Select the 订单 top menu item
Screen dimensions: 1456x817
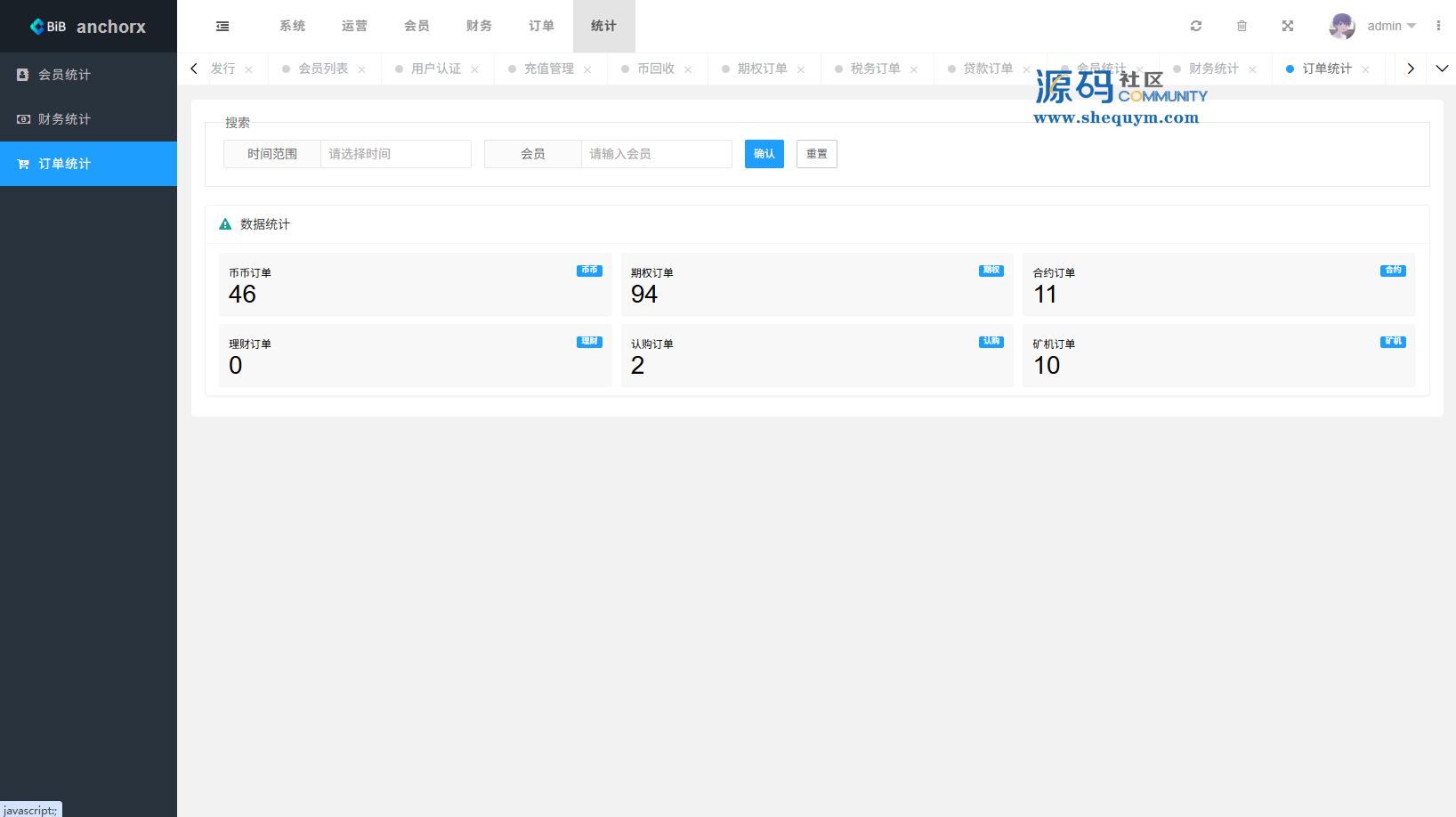tap(541, 27)
